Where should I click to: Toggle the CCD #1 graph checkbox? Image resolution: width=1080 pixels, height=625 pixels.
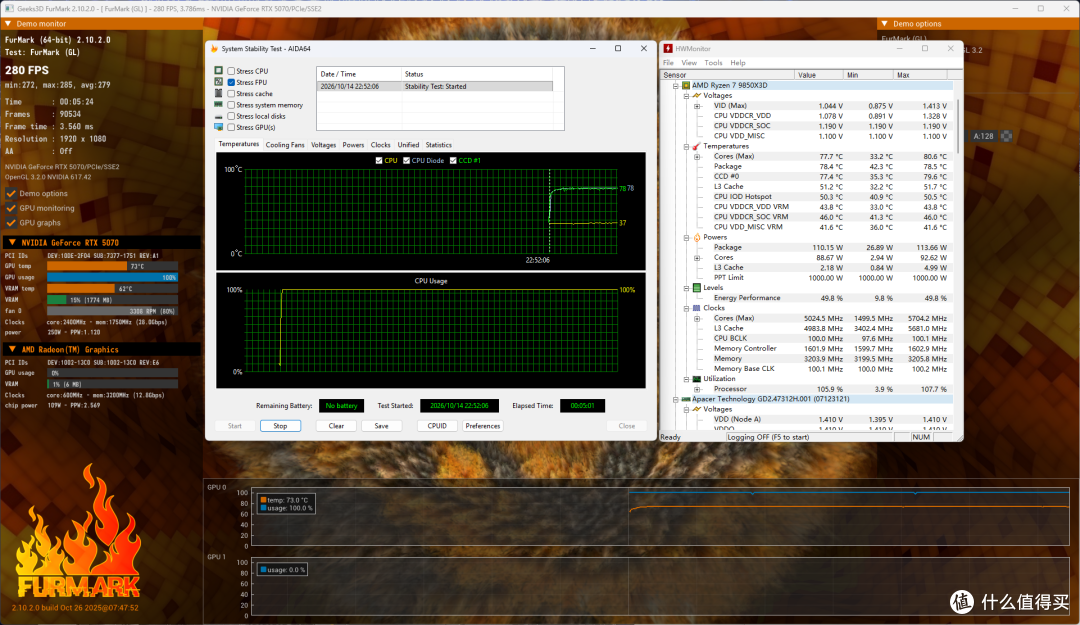(453, 161)
